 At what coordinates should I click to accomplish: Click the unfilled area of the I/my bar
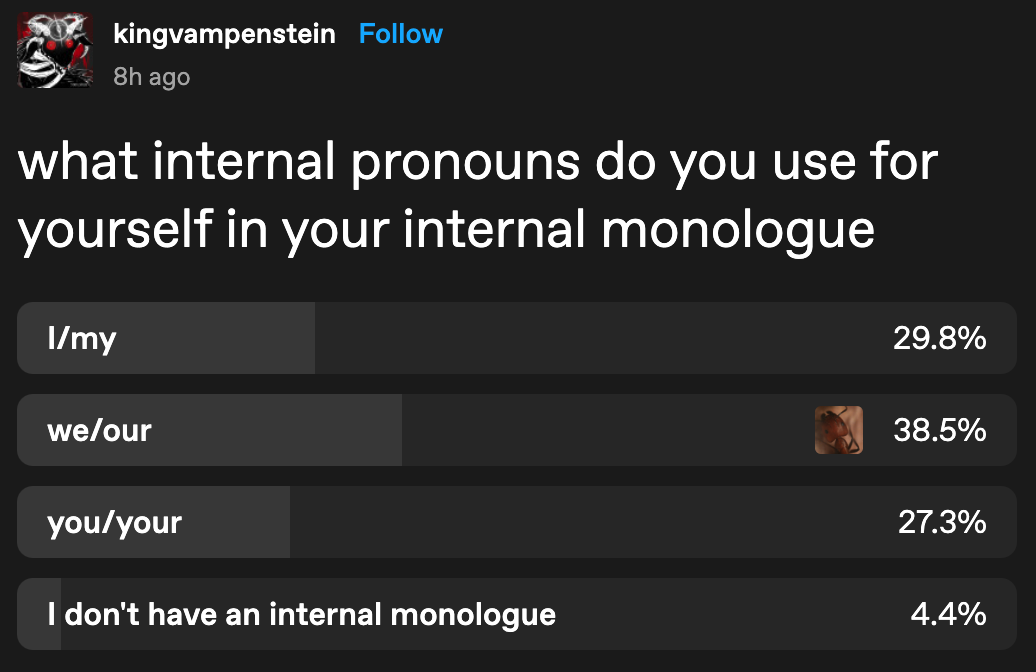[x=600, y=338]
